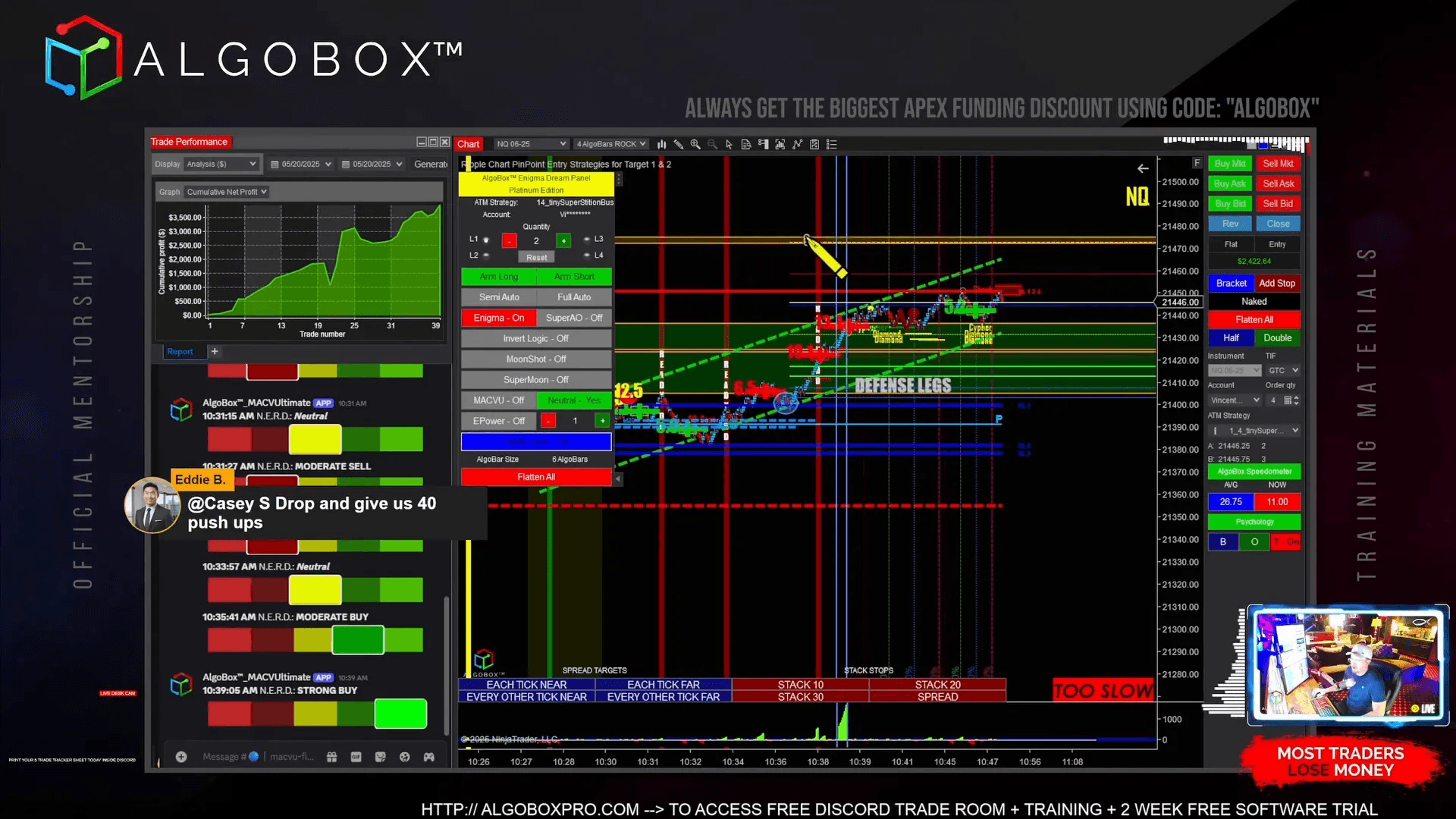This screenshot has width=1456, height=819.
Task: Add a new tab with plus button
Action: coord(215,351)
